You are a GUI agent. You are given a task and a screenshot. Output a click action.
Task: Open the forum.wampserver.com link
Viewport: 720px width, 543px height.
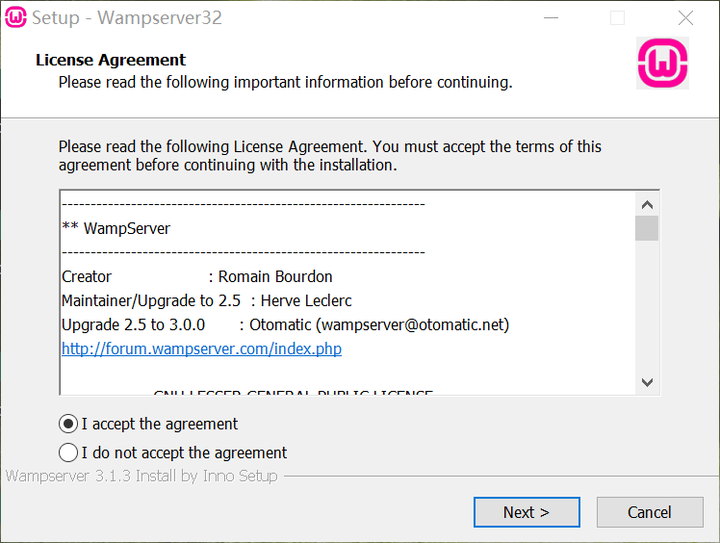tap(201, 349)
